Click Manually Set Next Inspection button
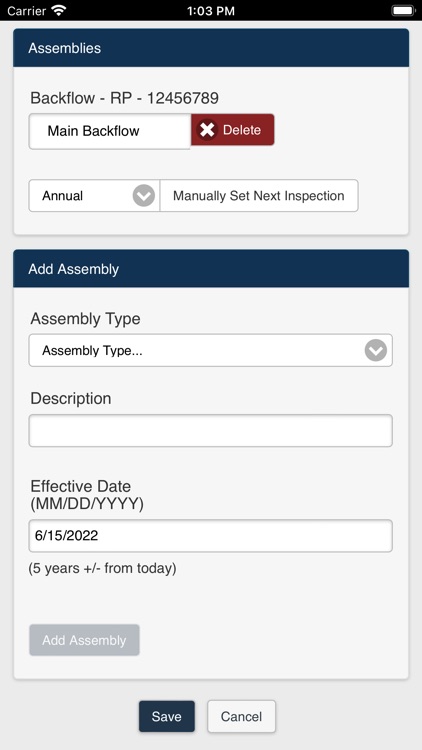 pyautogui.click(x=259, y=196)
